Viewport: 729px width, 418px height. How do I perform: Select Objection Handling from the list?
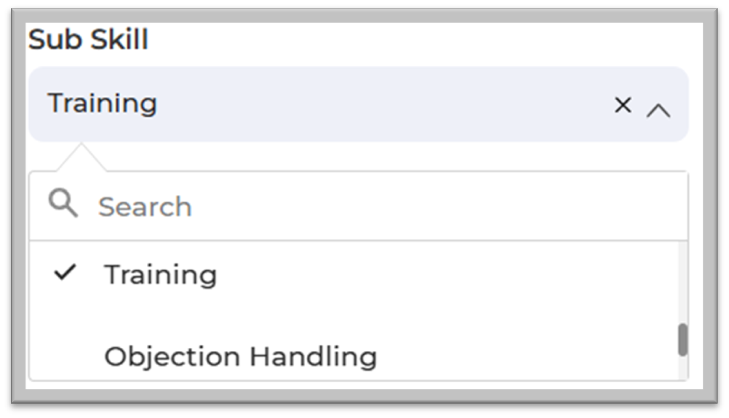[240, 356]
